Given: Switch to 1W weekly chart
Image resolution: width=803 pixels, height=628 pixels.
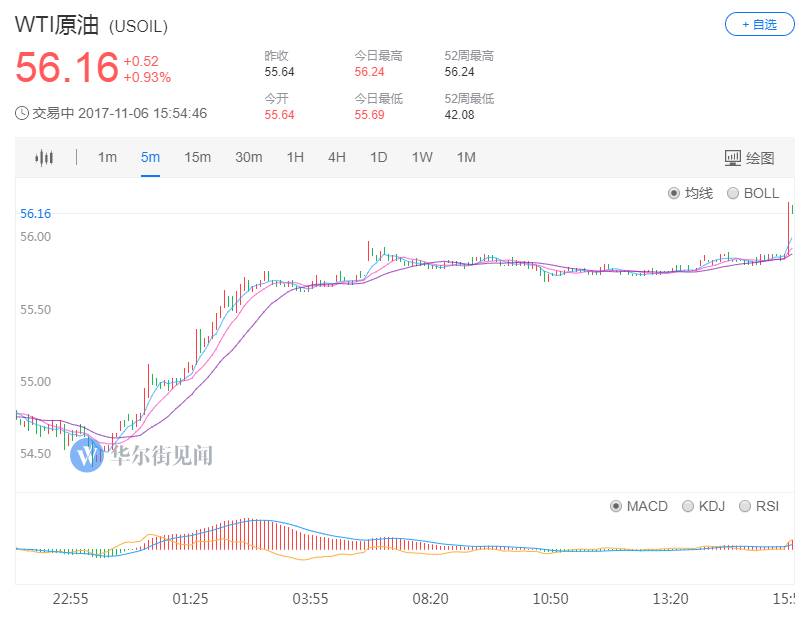Looking at the screenshot, I should [x=422, y=157].
